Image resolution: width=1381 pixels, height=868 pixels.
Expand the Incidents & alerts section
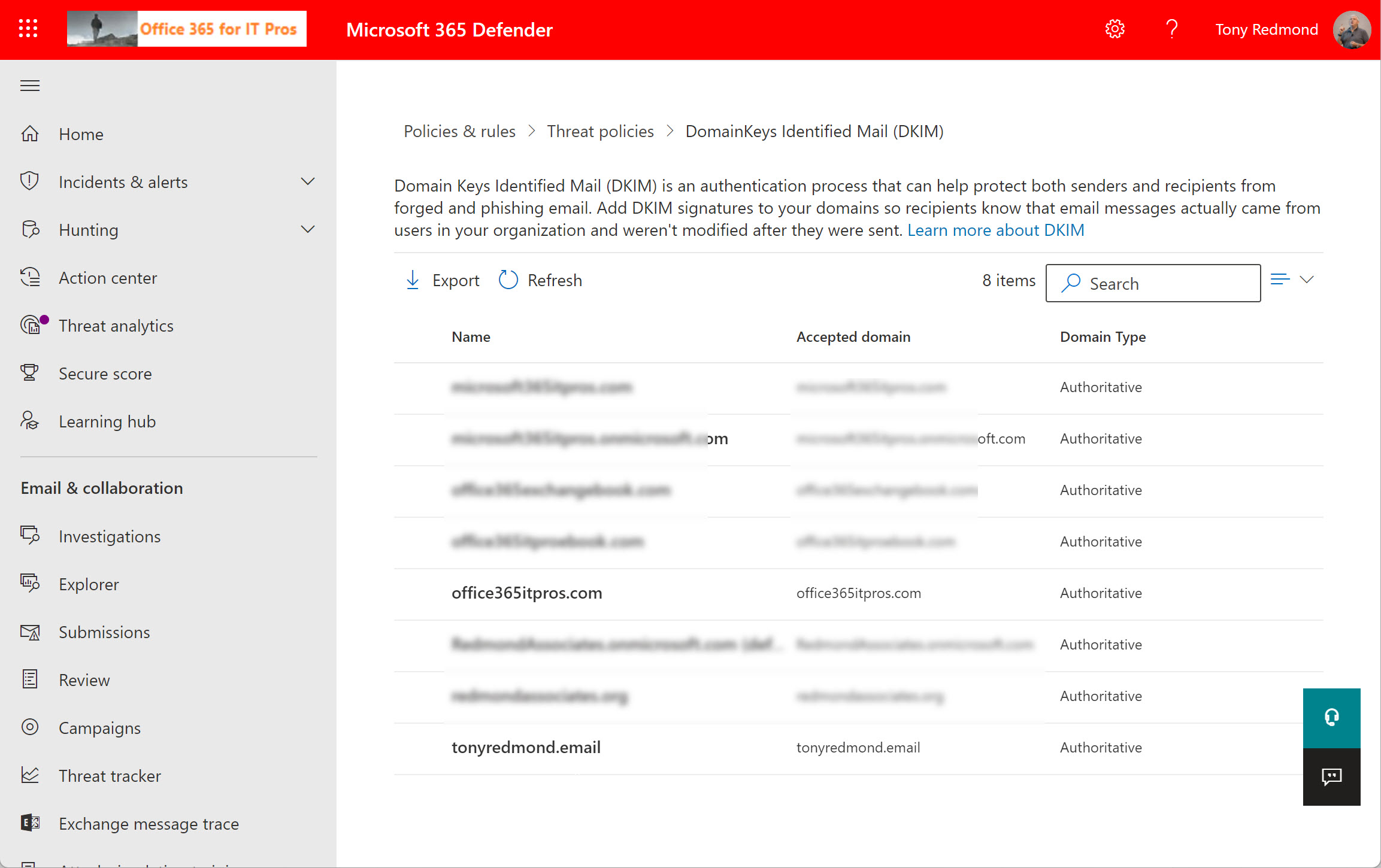tap(307, 182)
